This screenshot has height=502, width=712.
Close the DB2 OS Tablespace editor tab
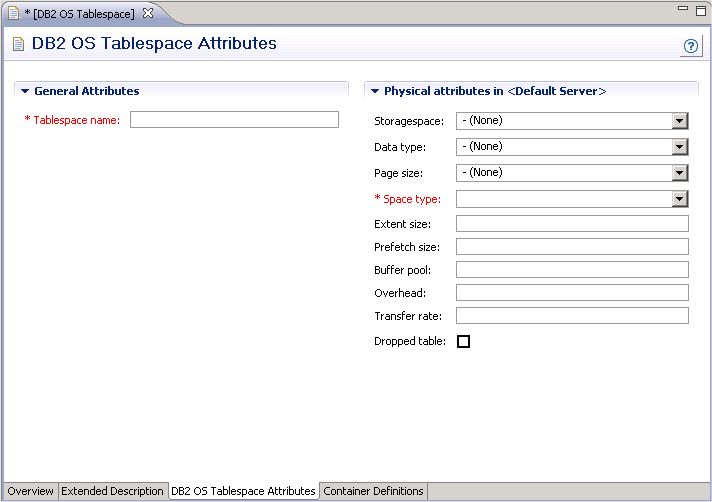coord(148,13)
